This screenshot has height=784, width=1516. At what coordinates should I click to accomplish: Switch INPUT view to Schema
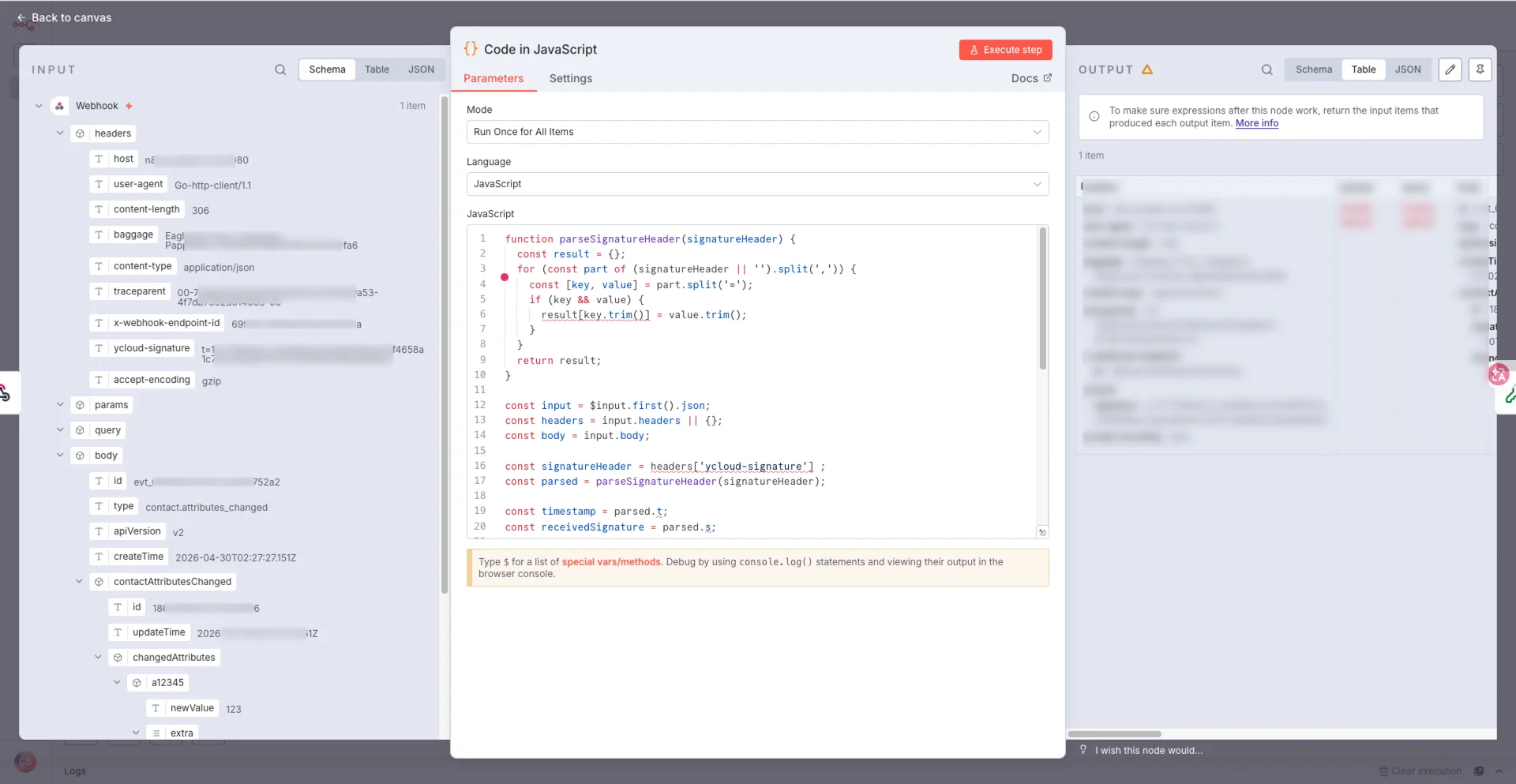pos(327,69)
